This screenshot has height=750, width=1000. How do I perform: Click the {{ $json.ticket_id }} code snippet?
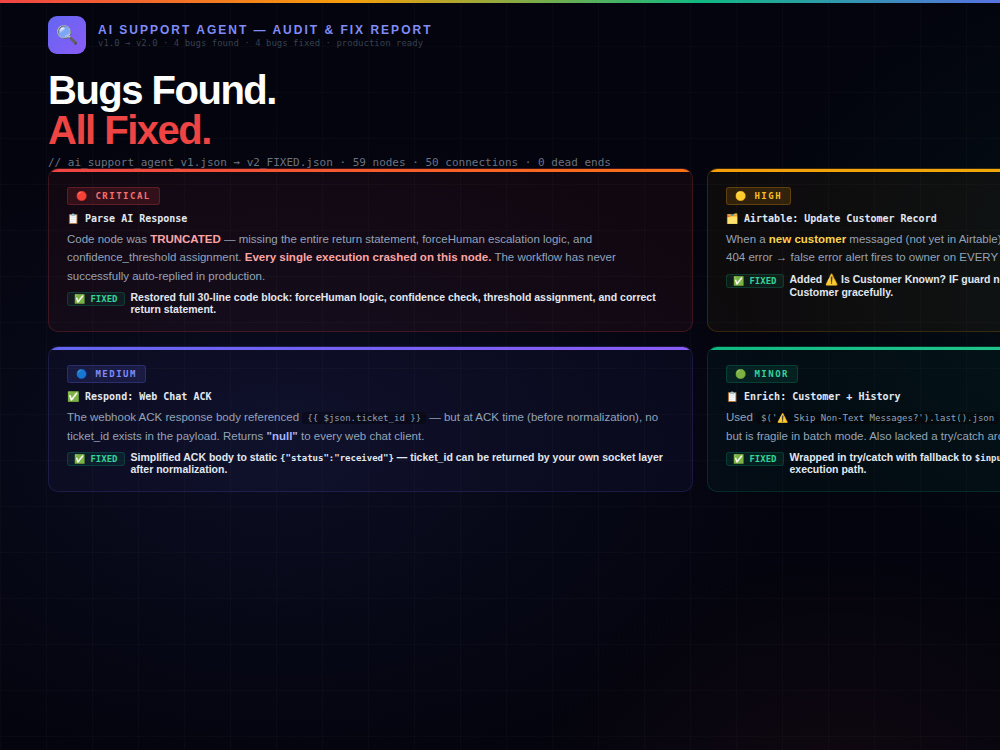[364, 418]
